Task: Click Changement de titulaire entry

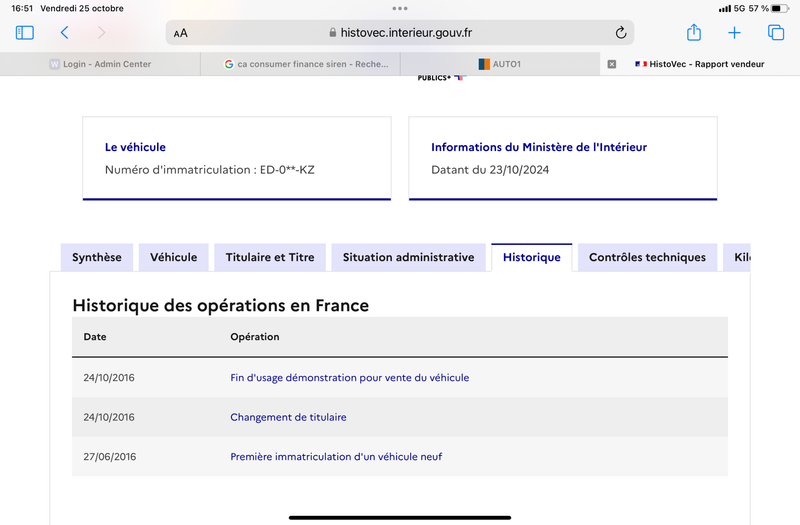Action: pyautogui.click(x=288, y=417)
